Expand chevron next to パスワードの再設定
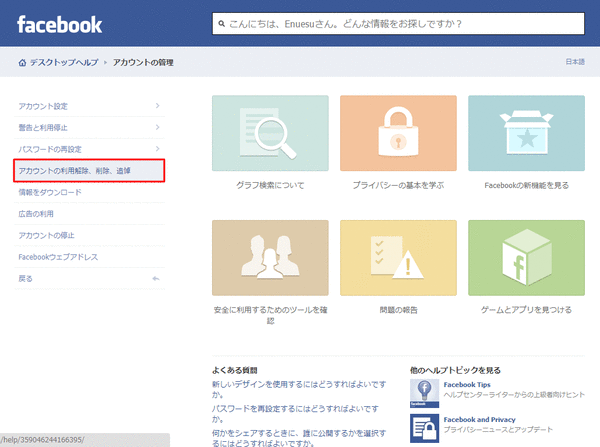This screenshot has height=447, width=600. click(157, 148)
